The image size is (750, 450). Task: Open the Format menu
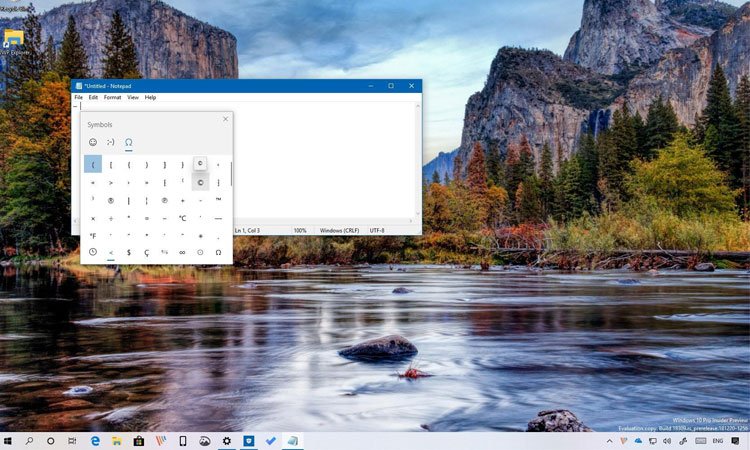112,97
